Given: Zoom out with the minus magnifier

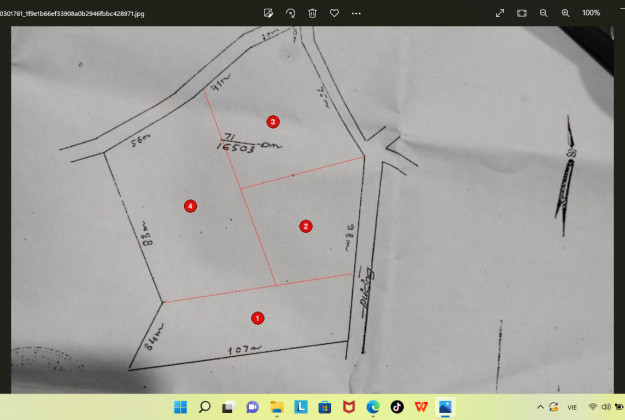Looking at the screenshot, I should pyautogui.click(x=544, y=13).
